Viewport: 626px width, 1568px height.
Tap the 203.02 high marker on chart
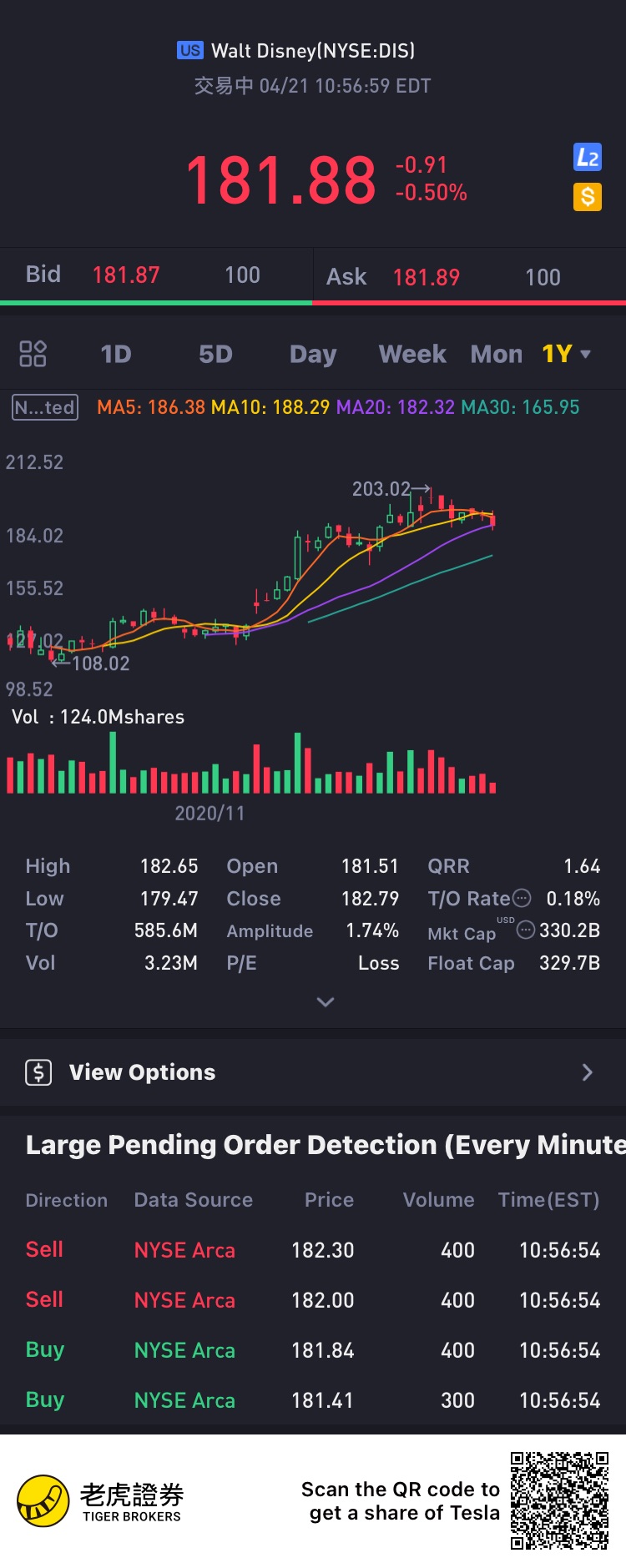tap(381, 489)
